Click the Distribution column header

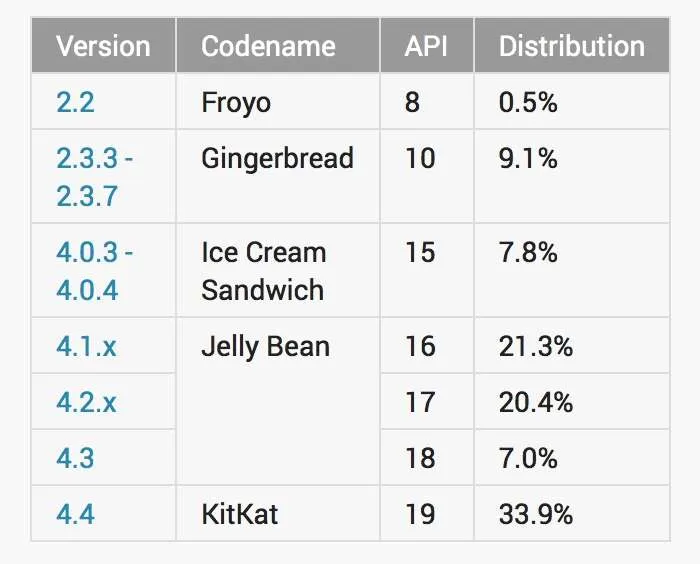point(572,45)
